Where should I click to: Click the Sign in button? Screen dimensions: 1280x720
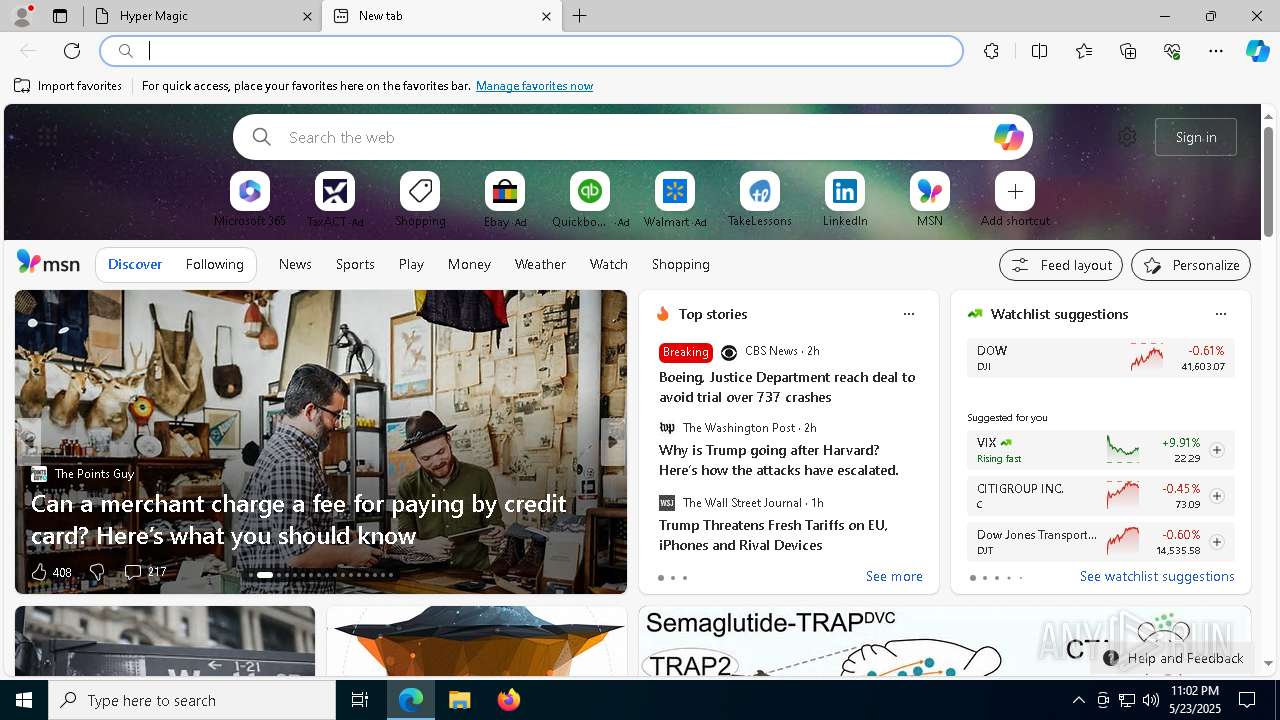point(1196,137)
